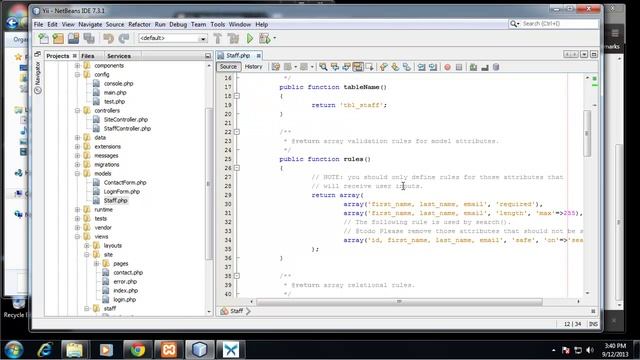The height and width of the screenshot is (360, 640).
Task: Expand the layouts folder
Action: 87,246
